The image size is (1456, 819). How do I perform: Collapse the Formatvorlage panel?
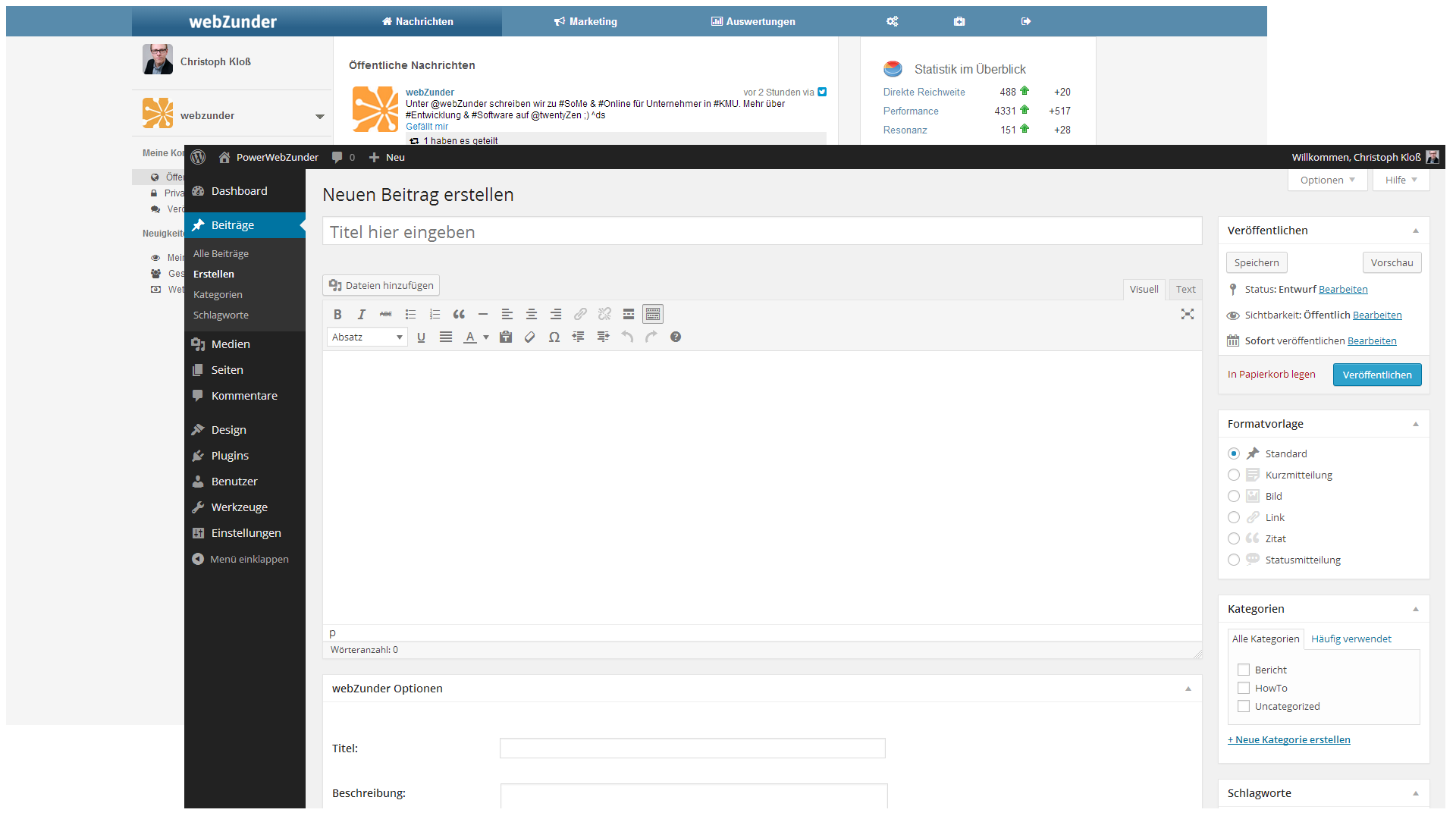[1416, 424]
